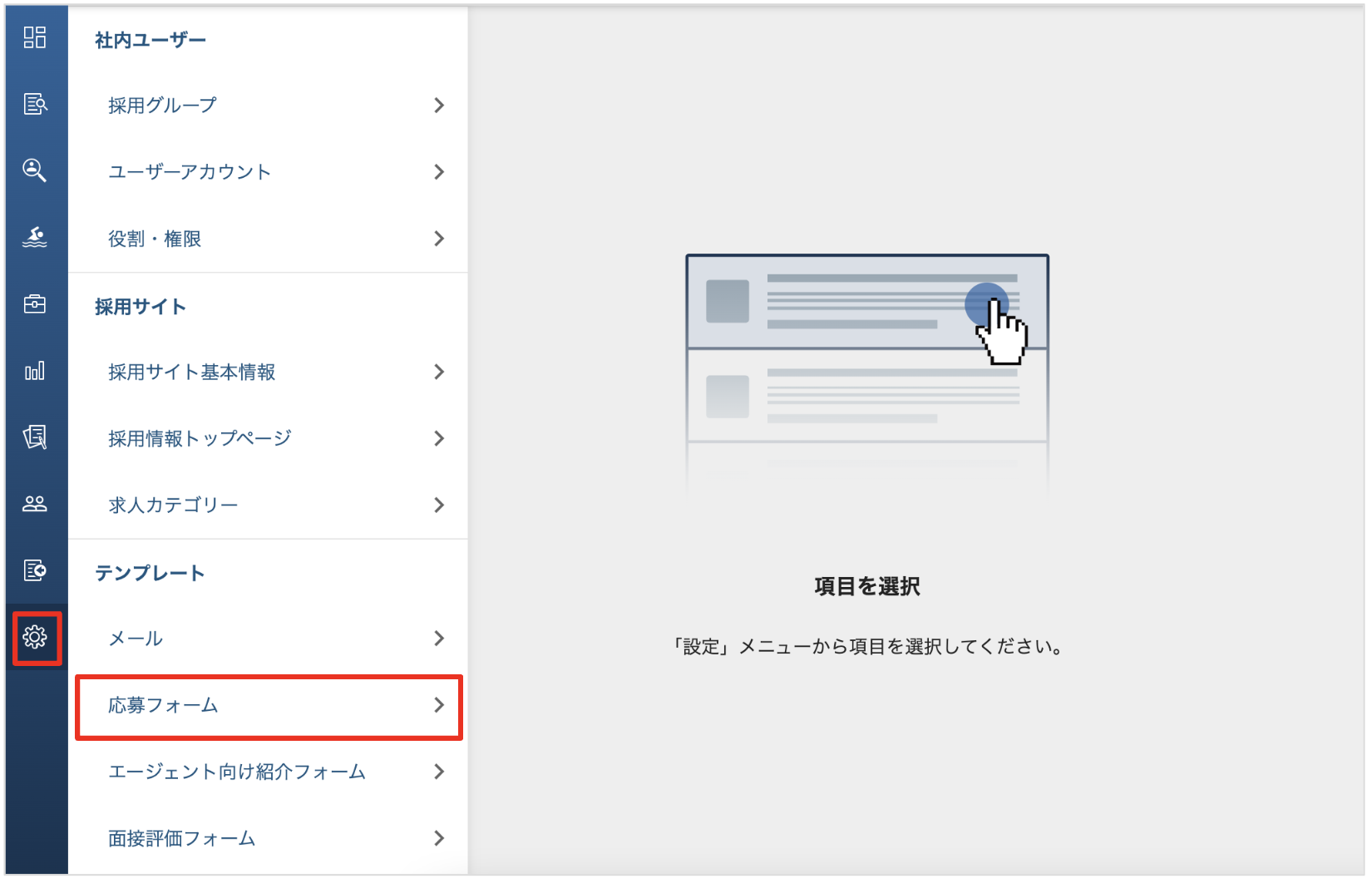Open settings via the gear icon

pyautogui.click(x=35, y=637)
